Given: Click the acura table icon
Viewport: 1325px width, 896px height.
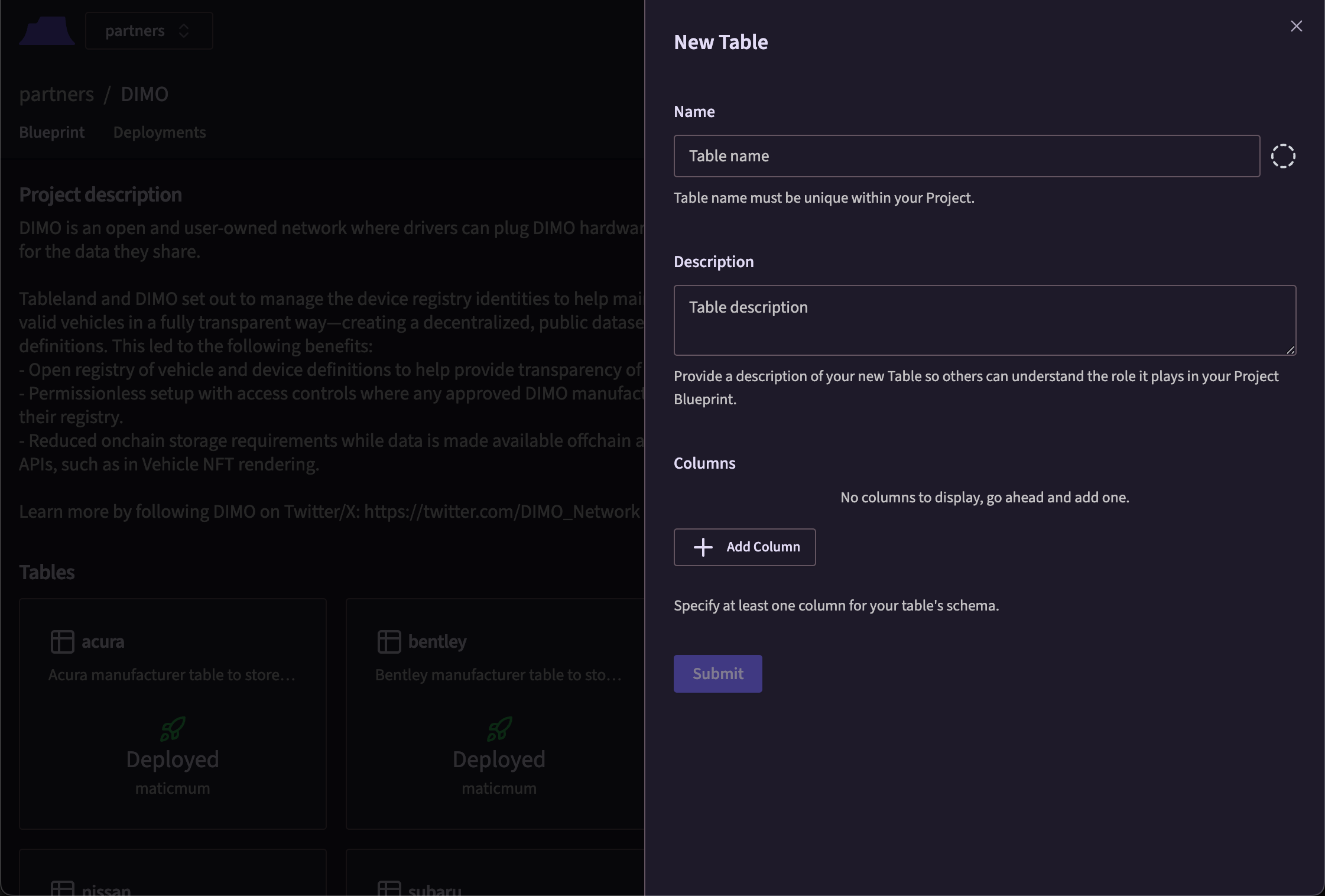Looking at the screenshot, I should tap(62, 642).
